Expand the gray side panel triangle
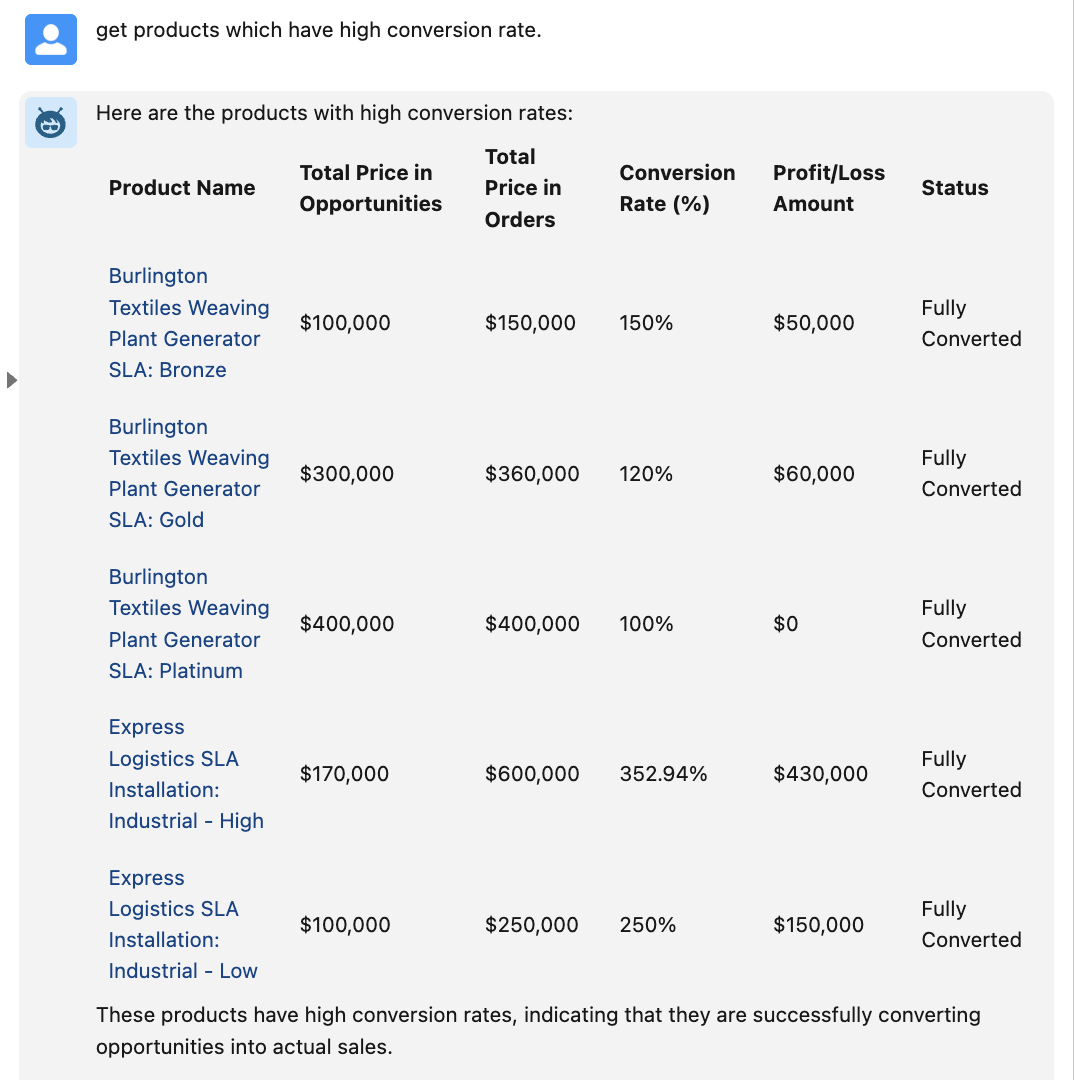The height and width of the screenshot is (1080, 1074). [x=12, y=380]
